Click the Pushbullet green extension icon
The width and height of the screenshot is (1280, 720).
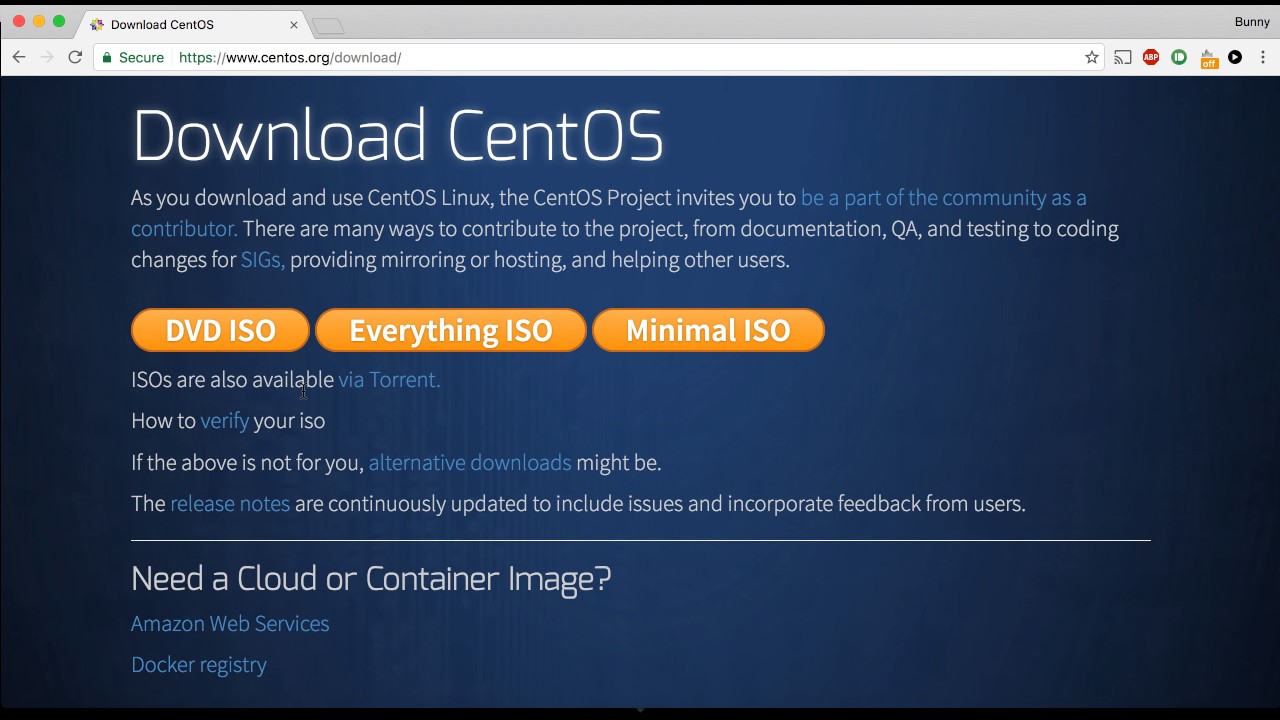tap(1179, 57)
